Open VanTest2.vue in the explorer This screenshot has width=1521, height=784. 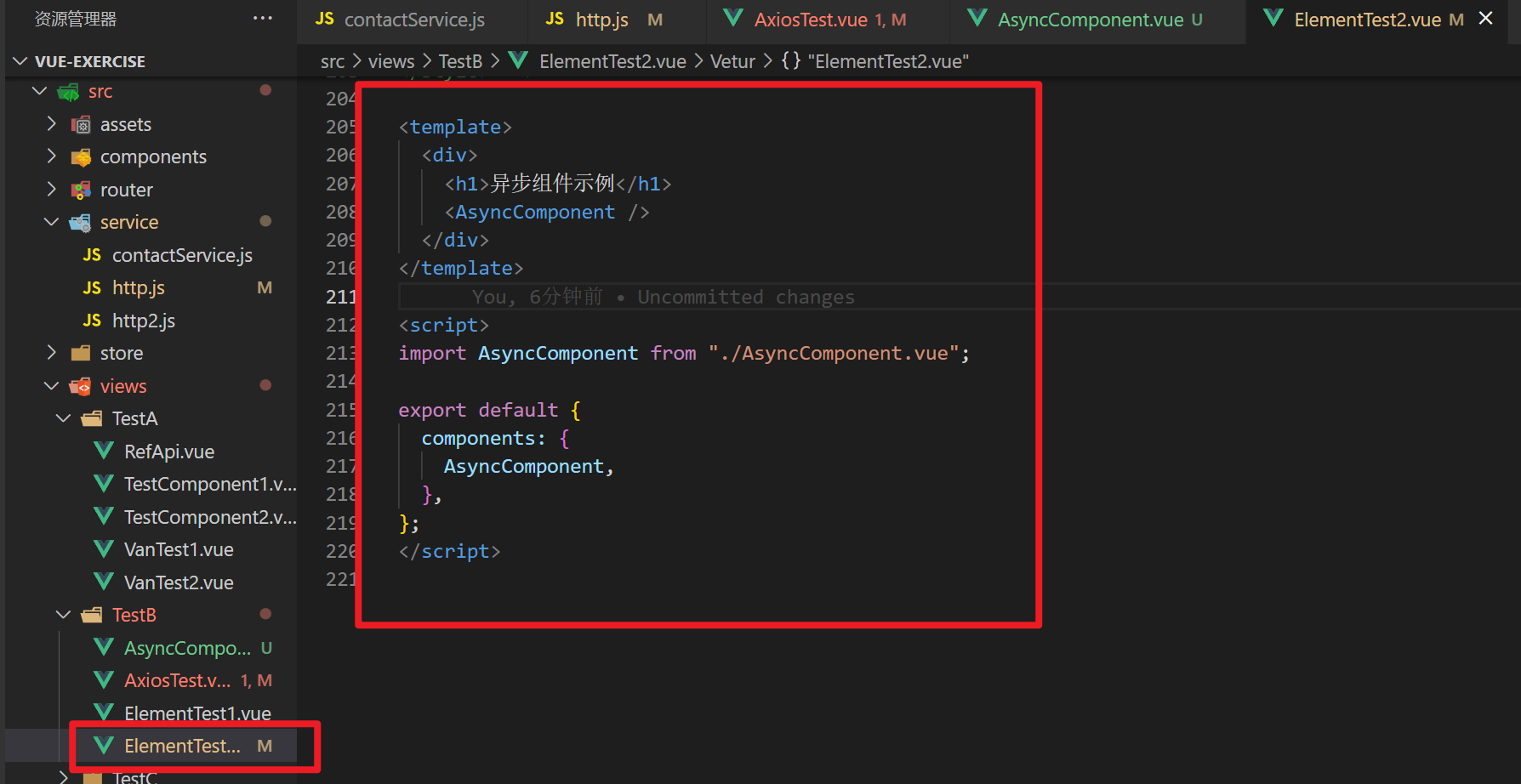179,582
